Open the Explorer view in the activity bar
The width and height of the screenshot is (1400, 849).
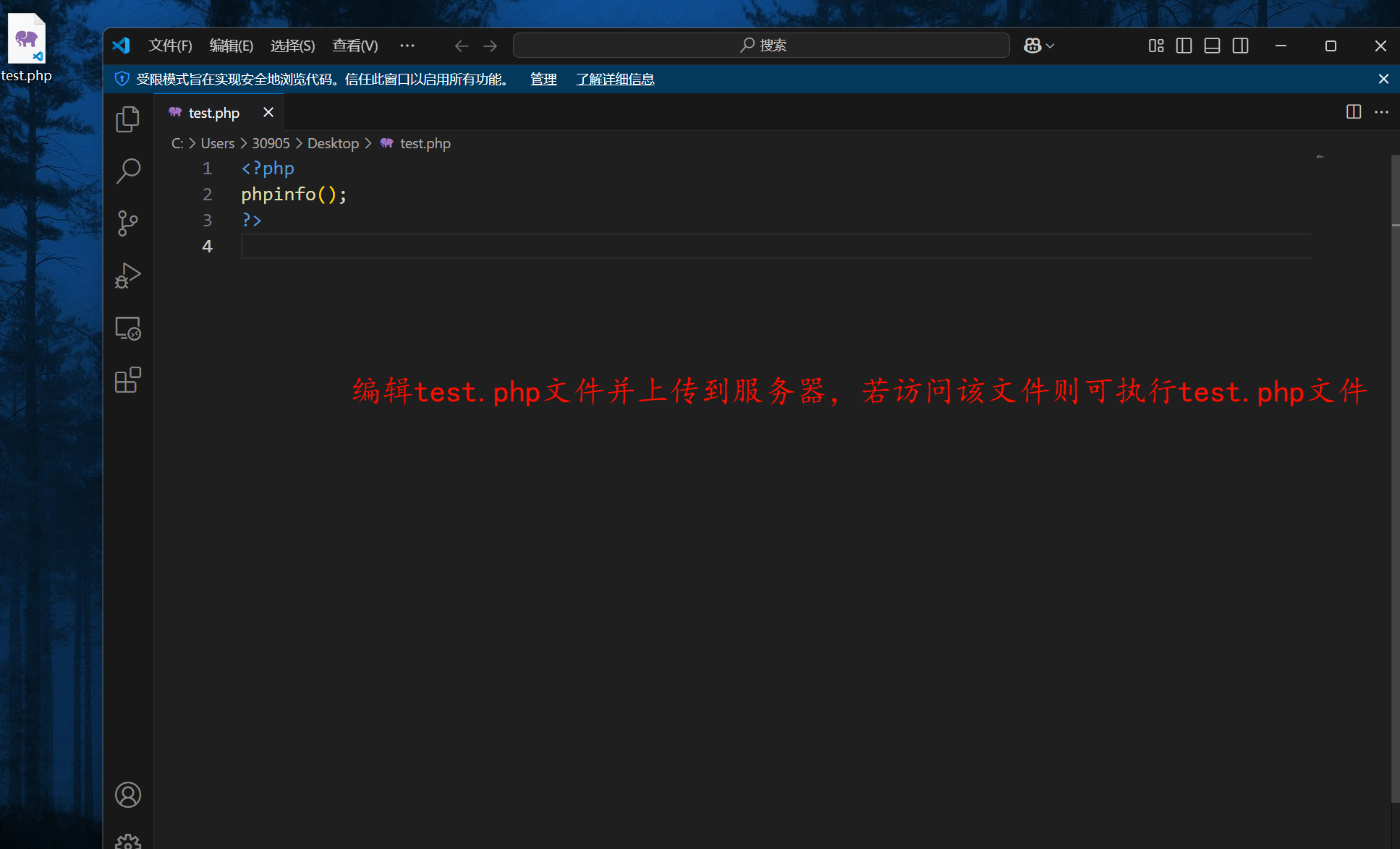(x=128, y=119)
